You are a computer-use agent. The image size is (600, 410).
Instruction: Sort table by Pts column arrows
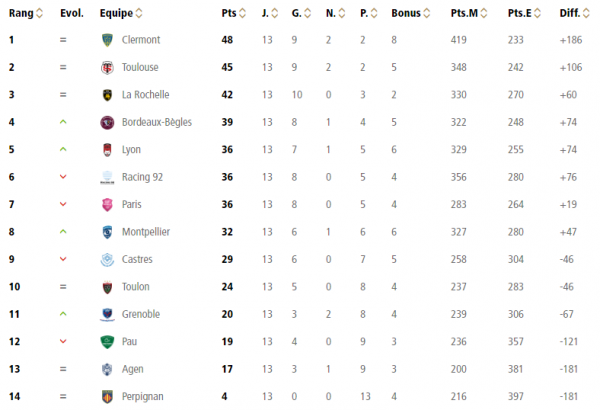(243, 14)
